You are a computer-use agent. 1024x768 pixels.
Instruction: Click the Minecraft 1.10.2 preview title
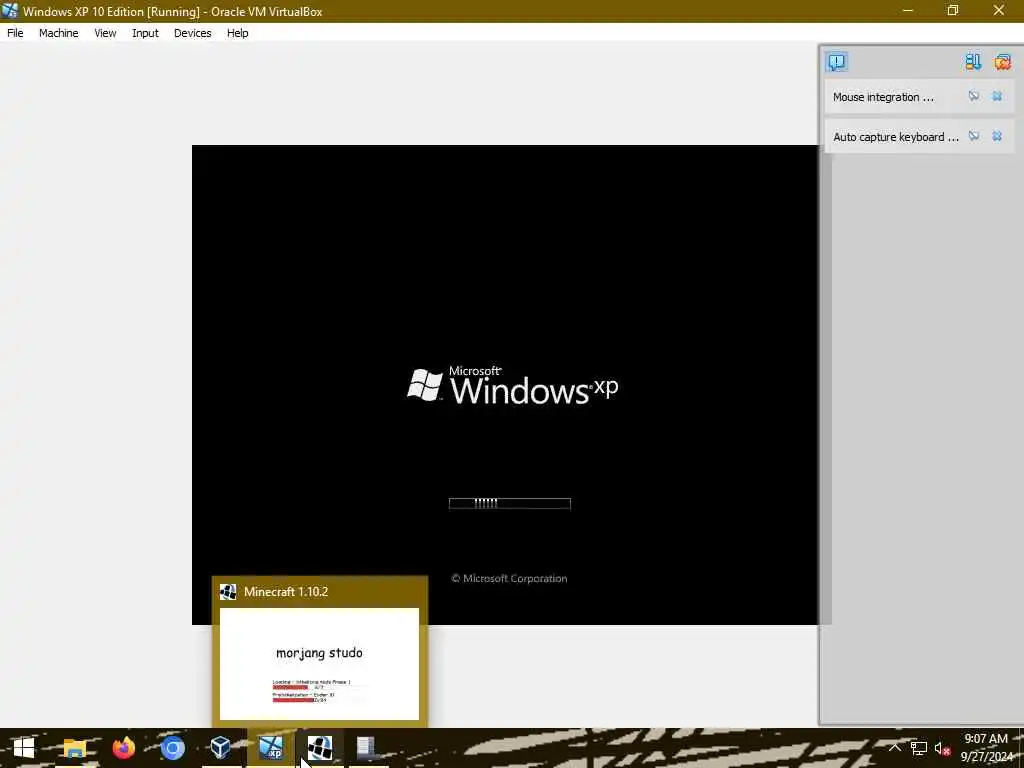point(286,592)
